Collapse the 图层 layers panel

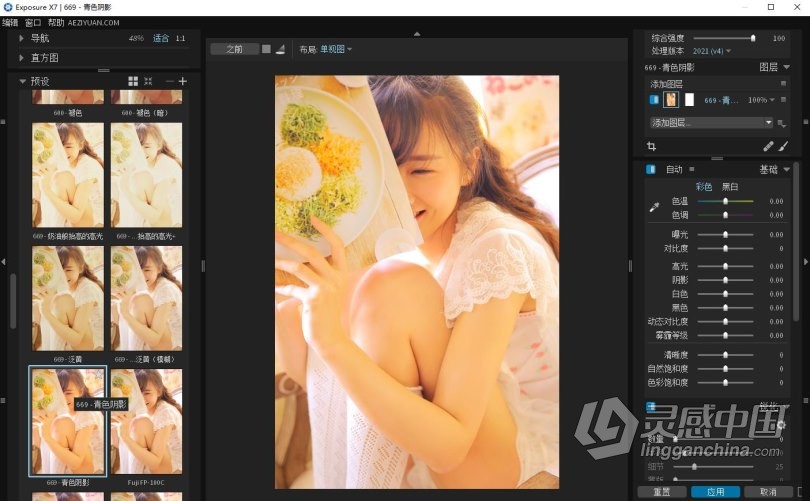click(786, 67)
